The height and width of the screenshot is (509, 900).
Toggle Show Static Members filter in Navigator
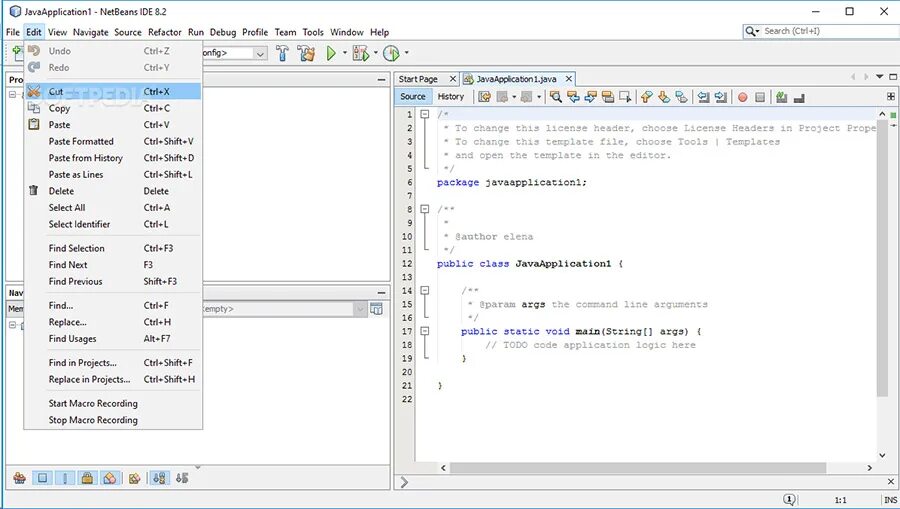pyautogui.click(x=65, y=477)
